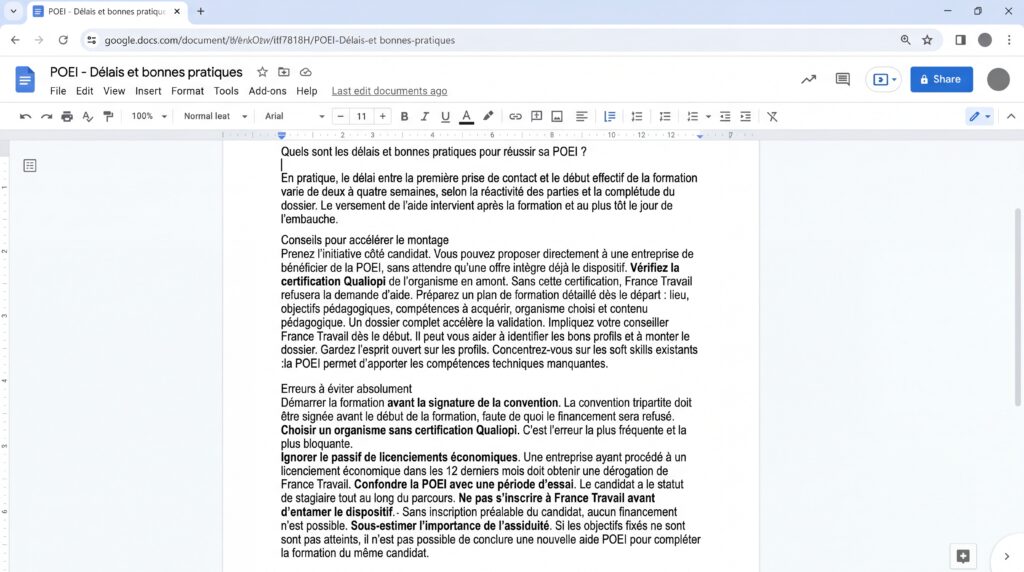The width and height of the screenshot is (1024, 572).
Task: Open the browser tab search dropdown
Action: coord(13,11)
